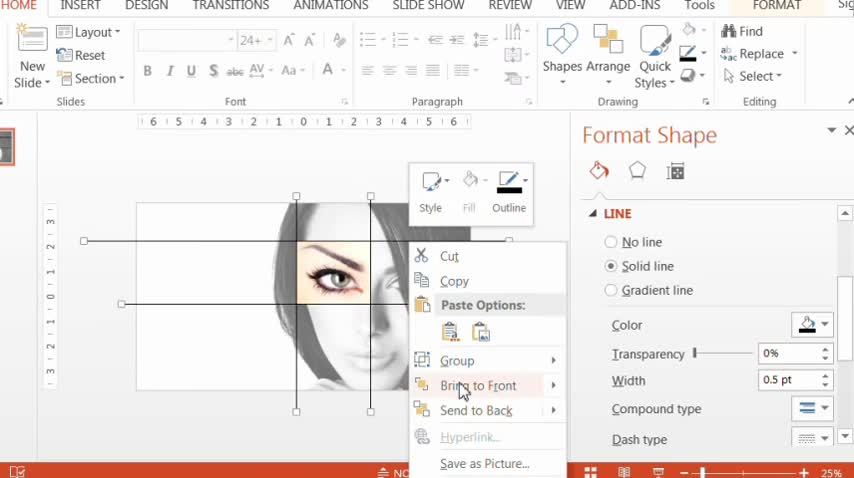Justify the text in the Paragraph group

click(432, 71)
